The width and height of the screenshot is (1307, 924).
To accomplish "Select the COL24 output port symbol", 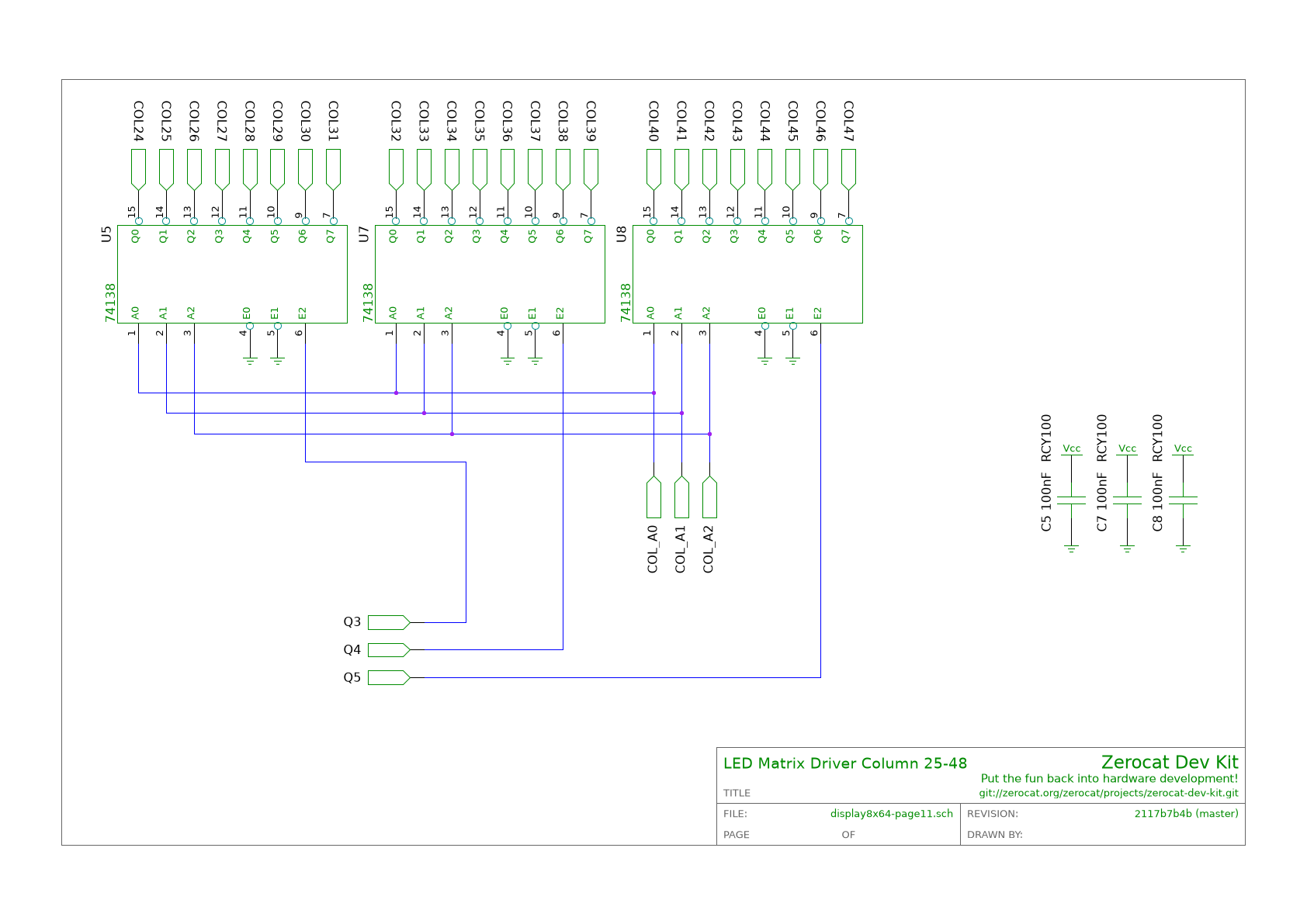I will coord(138,169).
